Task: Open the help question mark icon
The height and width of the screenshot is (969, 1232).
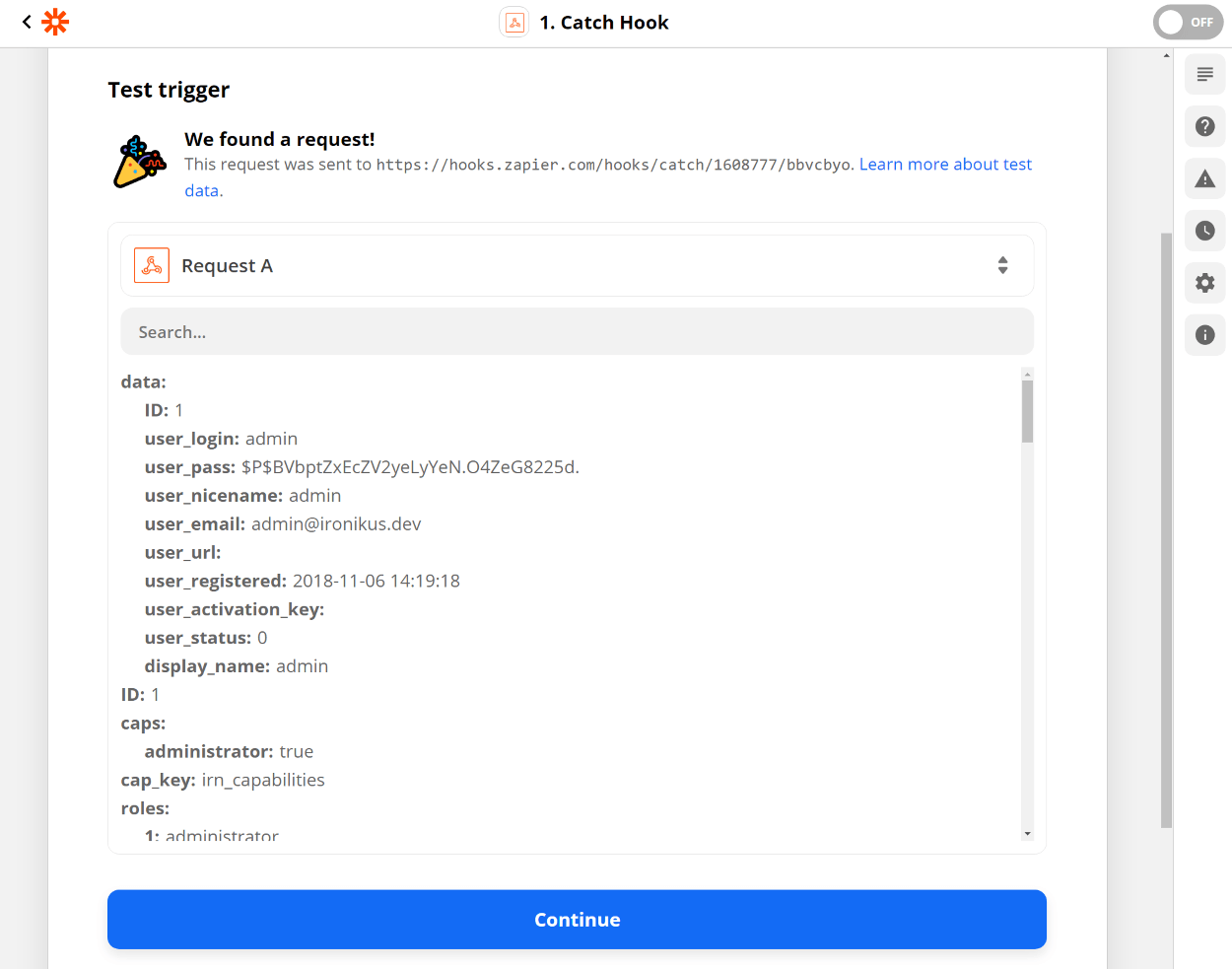Action: click(1204, 126)
